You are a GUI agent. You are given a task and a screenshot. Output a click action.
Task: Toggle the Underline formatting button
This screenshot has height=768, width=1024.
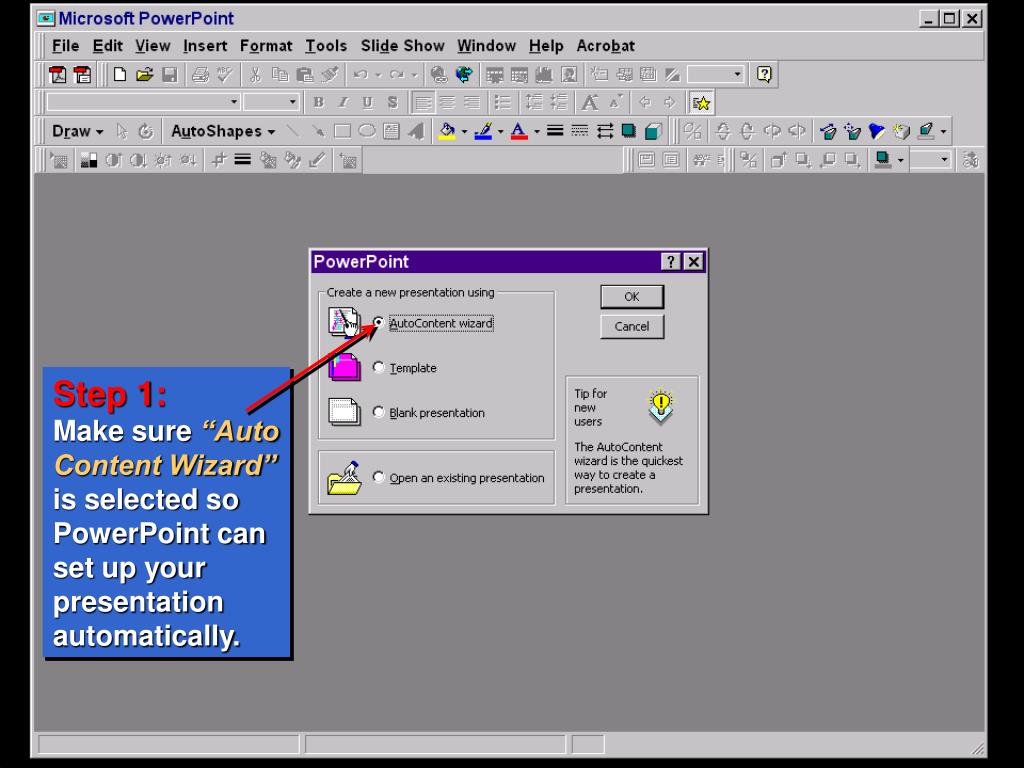click(368, 103)
